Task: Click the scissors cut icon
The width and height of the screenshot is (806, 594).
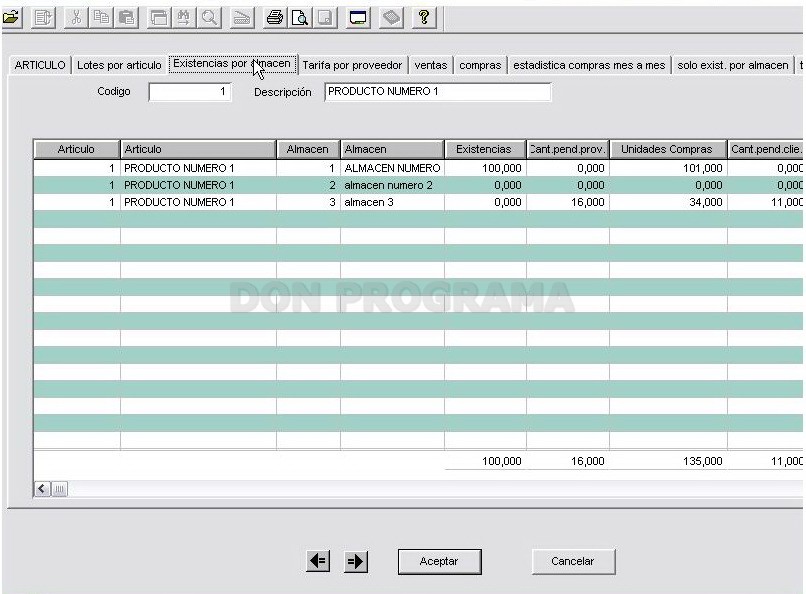Action: (76, 18)
